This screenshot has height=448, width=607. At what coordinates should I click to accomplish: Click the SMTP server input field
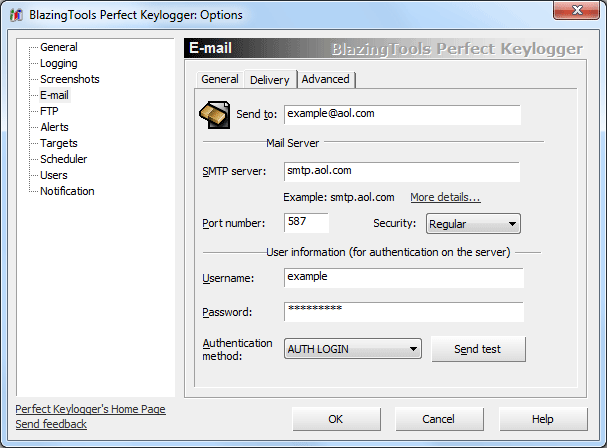click(401, 172)
